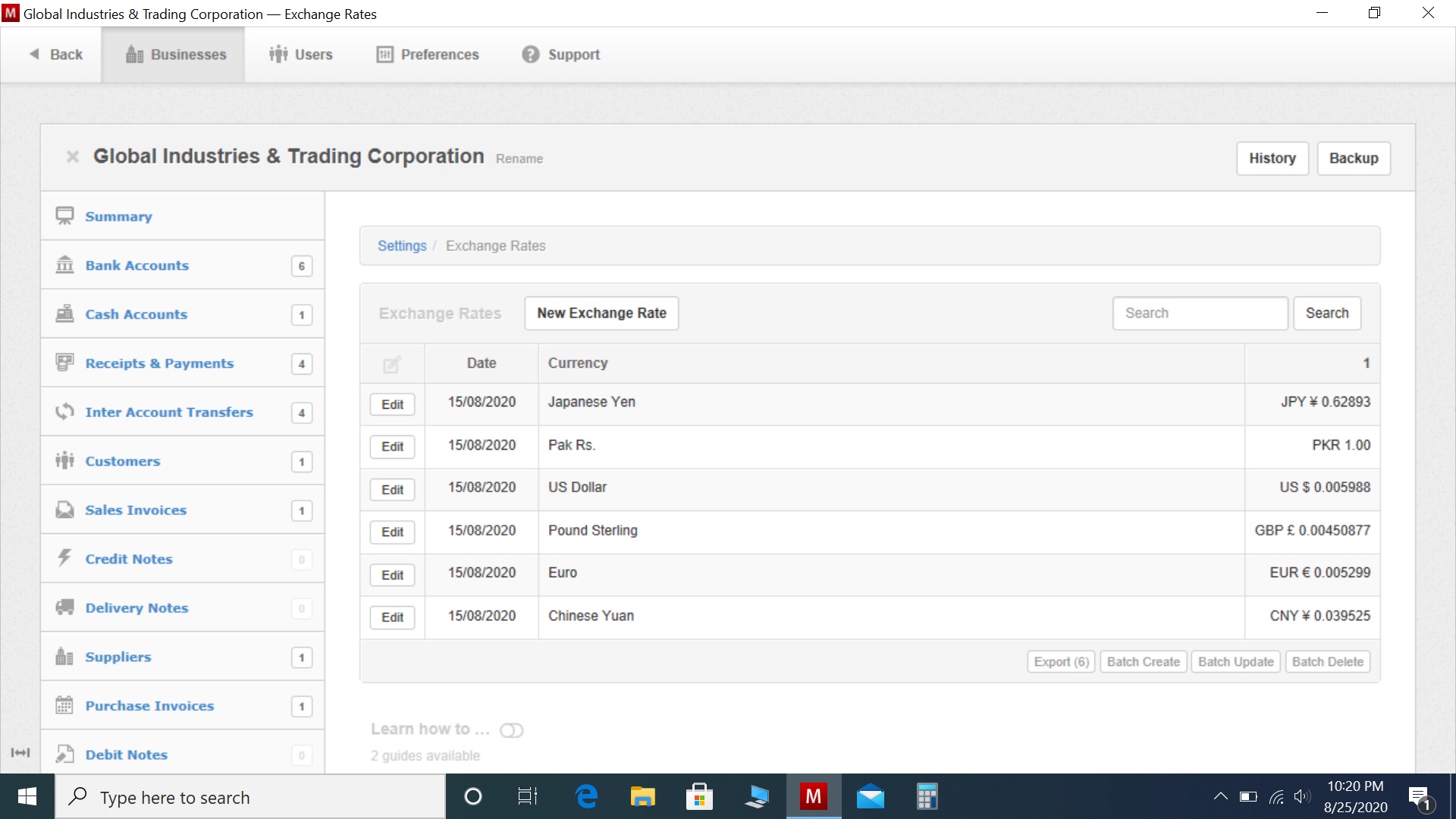Click the Search button
The height and width of the screenshot is (819, 1456).
pos(1327,313)
